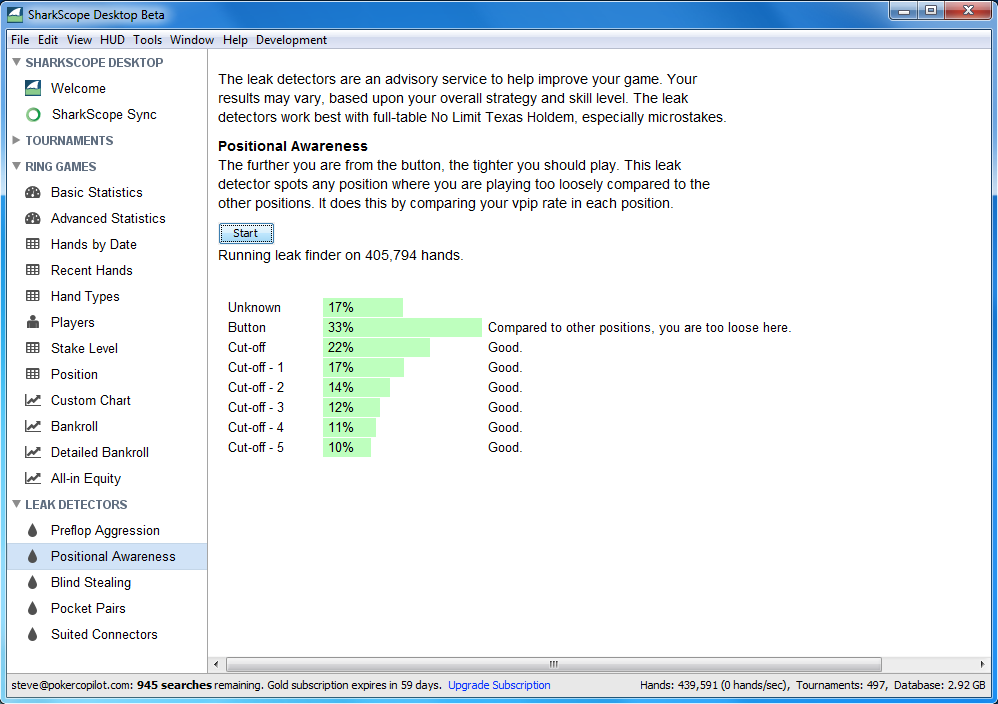Image resolution: width=998 pixels, height=704 pixels.
Task: Click the Positional Awareness droplet icon
Action: click(x=32, y=556)
